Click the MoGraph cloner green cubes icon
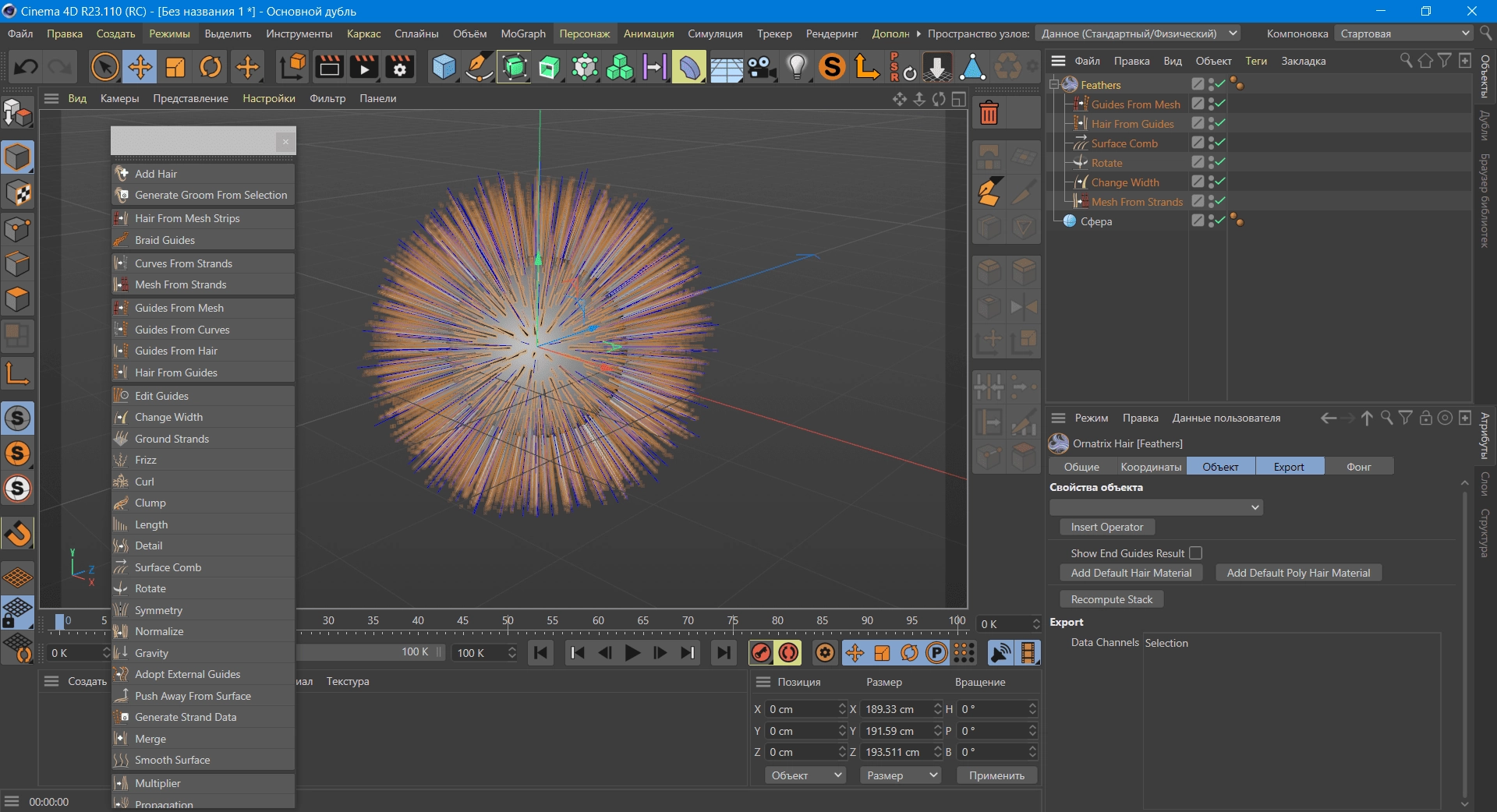The width and height of the screenshot is (1497, 812). tap(620, 67)
